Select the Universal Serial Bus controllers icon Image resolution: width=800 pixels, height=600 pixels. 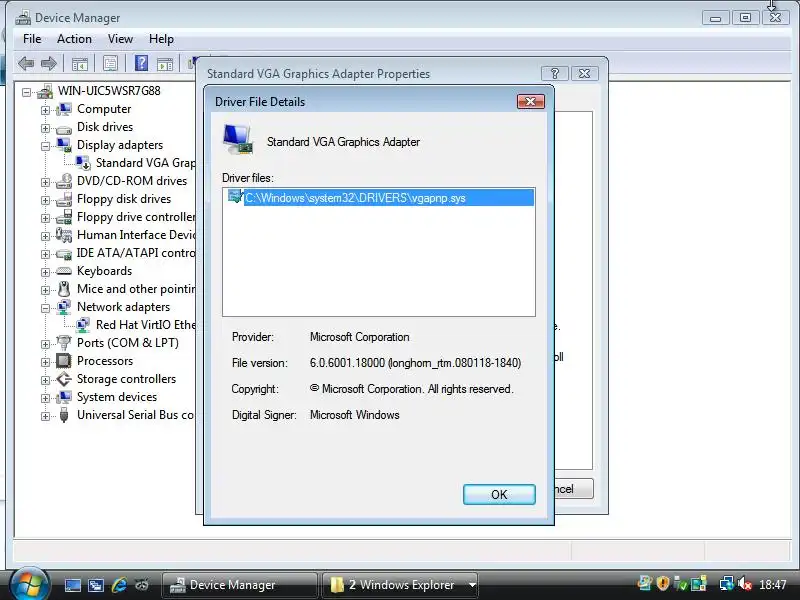click(x=64, y=415)
